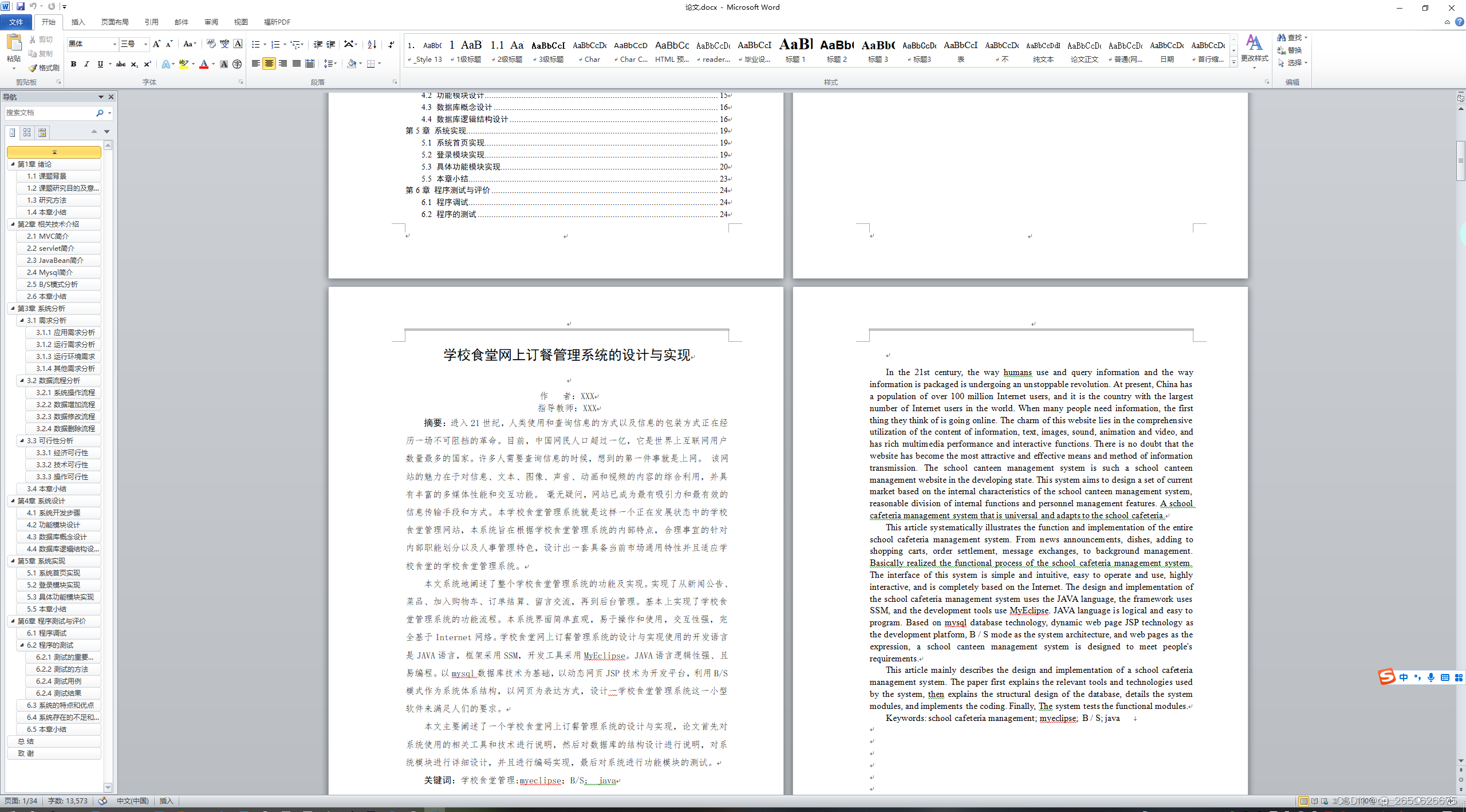Open the font name dropdown showing 黑体
Viewport: 1466px width, 812px height.
click(x=114, y=44)
